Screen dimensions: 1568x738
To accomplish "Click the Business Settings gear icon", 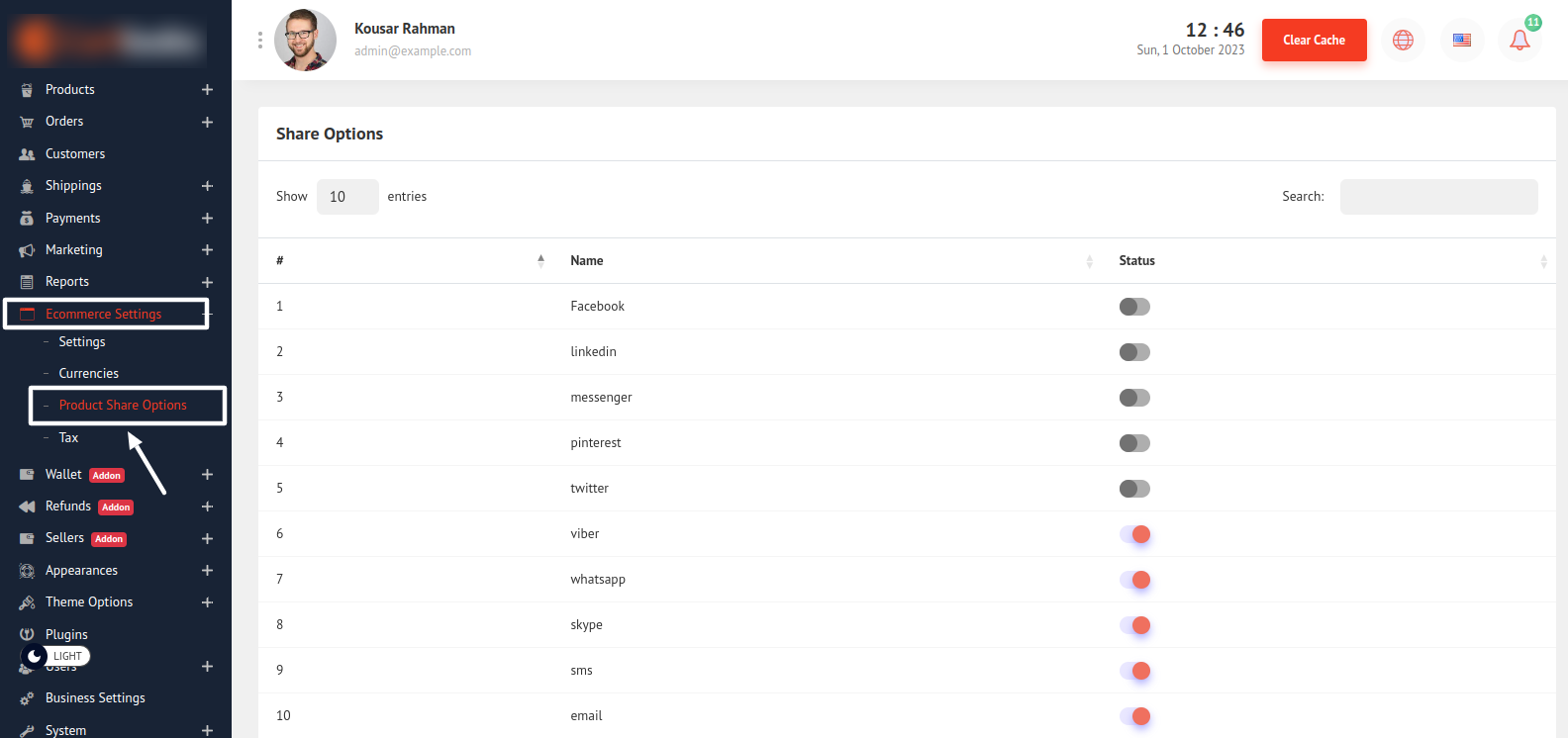I will tap(27, 698).
